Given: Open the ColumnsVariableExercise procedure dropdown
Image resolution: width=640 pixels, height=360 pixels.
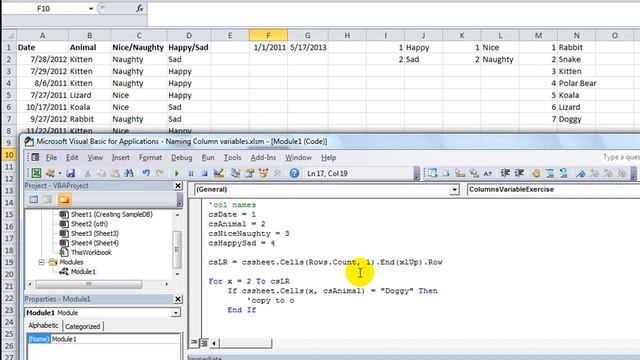Looking at the screenshot, I should [x=553, y=190].
